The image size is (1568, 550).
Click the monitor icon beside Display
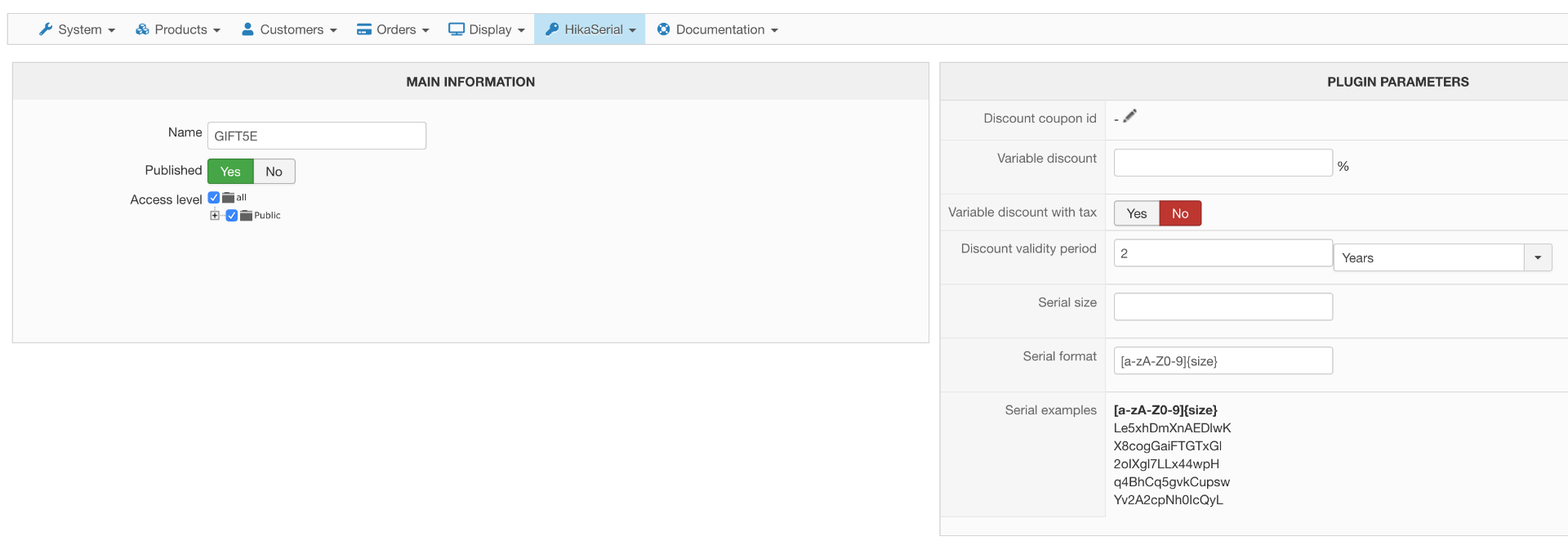click(x=457, y=29)
